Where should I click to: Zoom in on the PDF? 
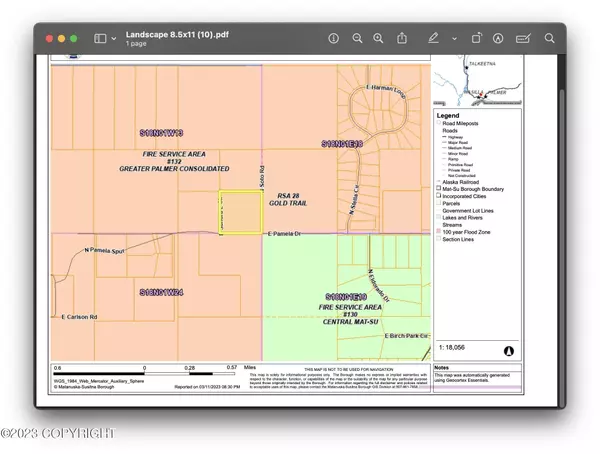(x=378, y=38)
